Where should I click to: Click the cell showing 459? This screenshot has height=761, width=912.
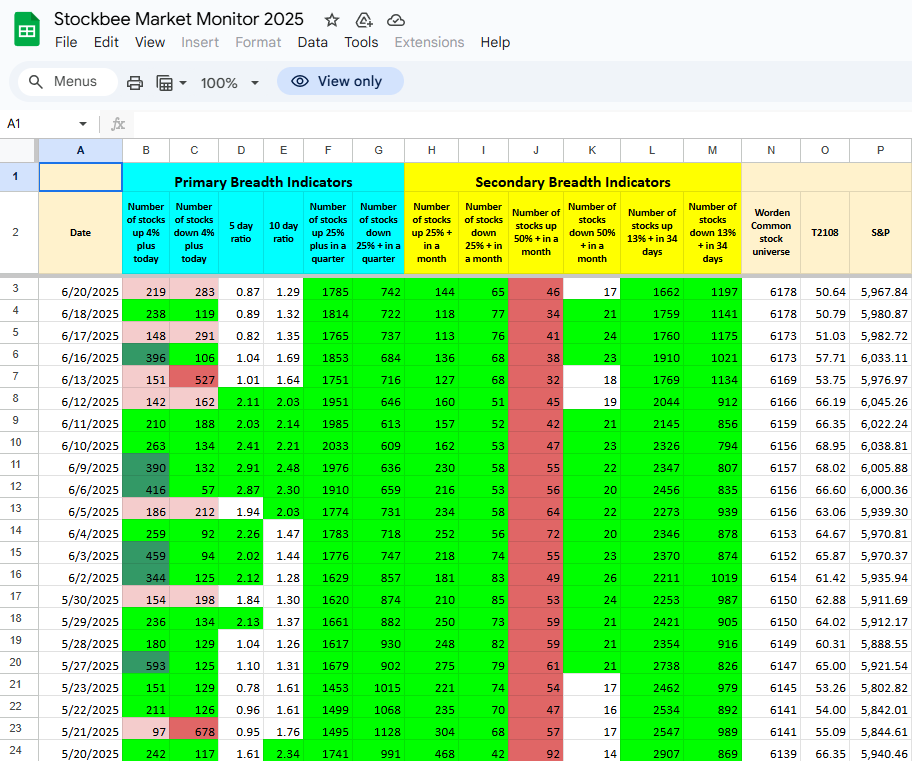[x=146, y=553]
